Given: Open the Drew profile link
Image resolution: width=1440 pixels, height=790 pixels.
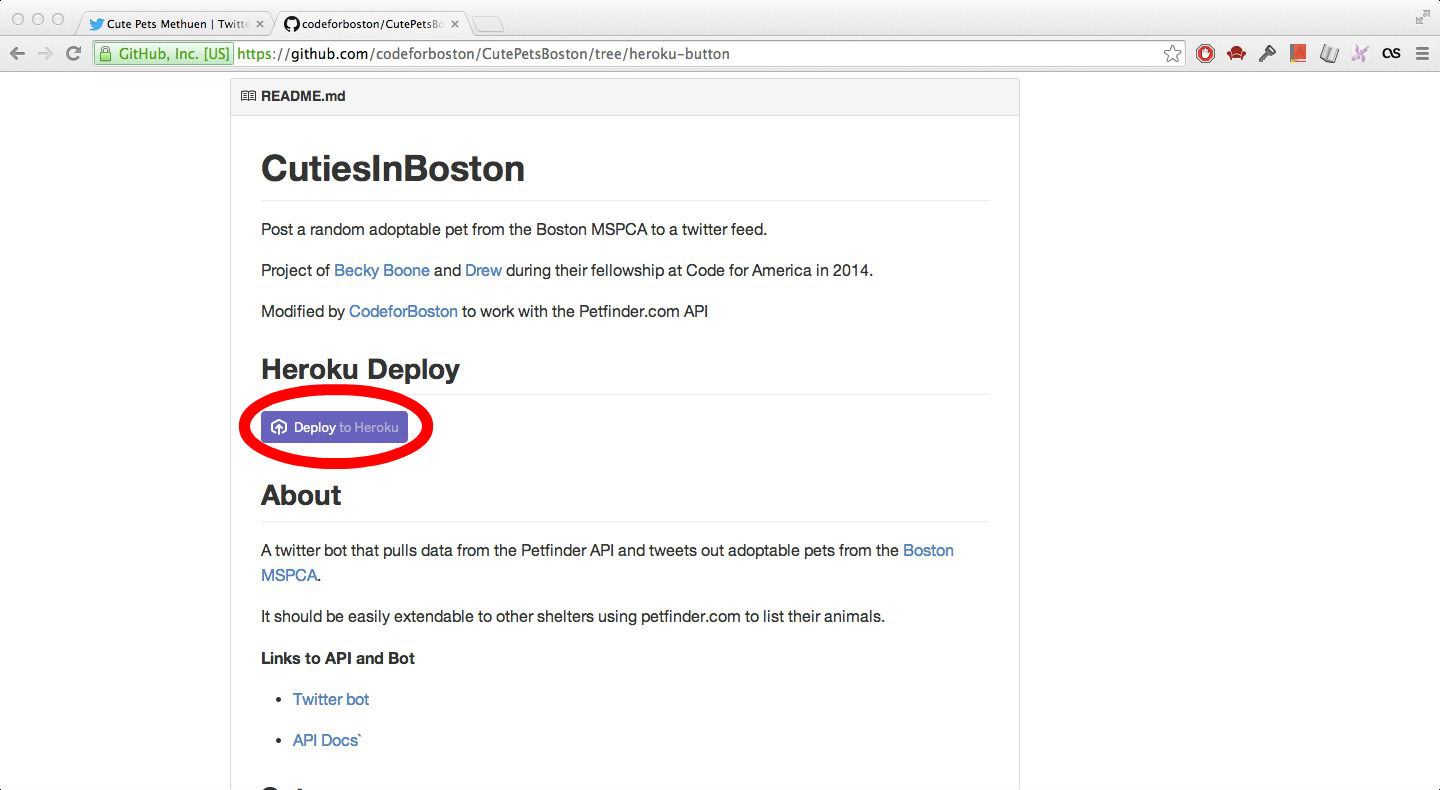Looking at the screenshot, I should point(483,270).
